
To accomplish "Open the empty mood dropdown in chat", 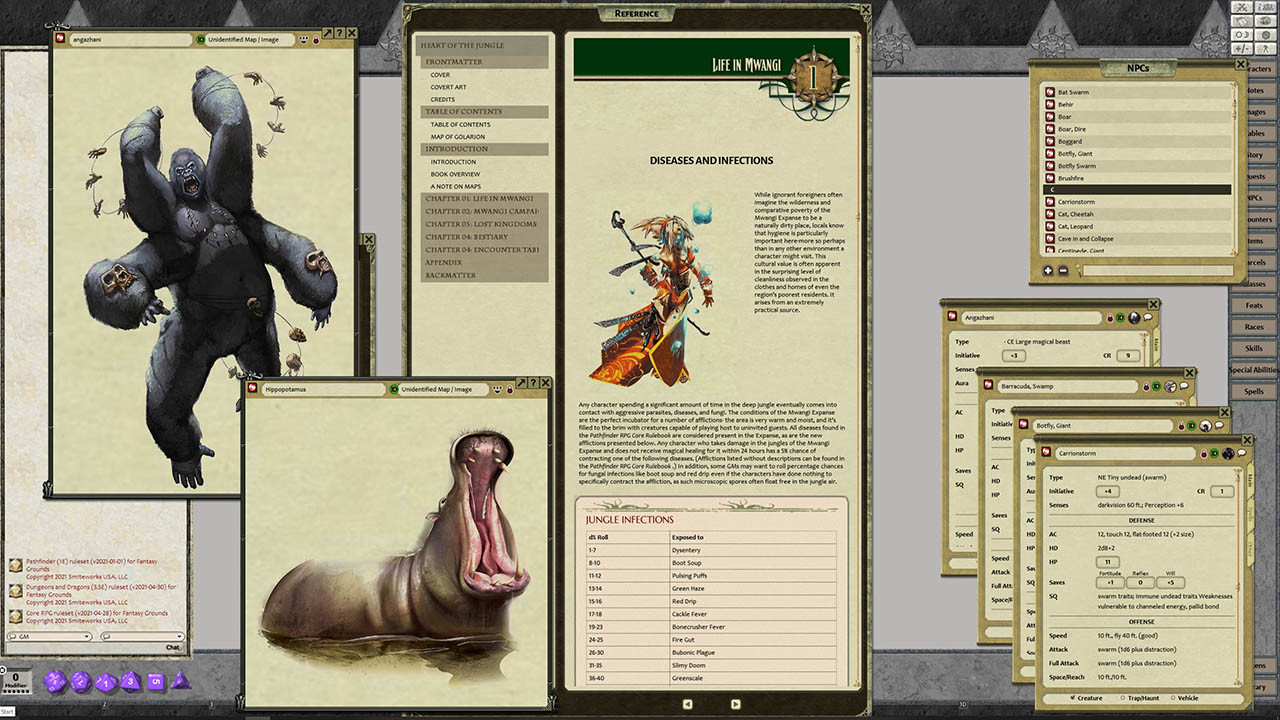I will 143,636.
